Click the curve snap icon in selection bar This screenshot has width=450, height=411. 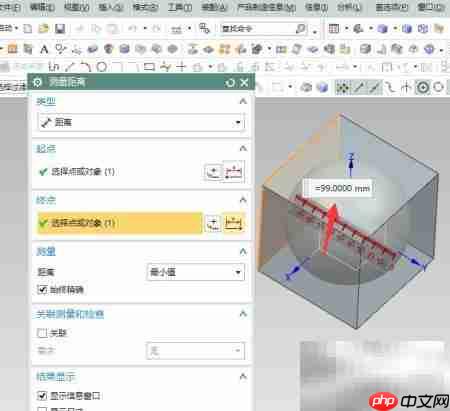click(x=390, y=87)
